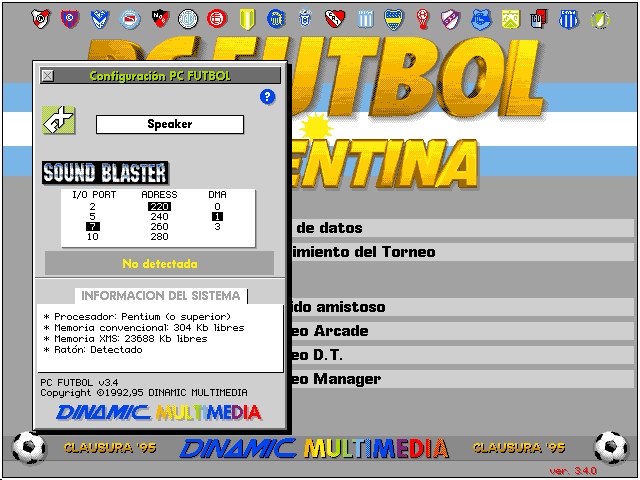Open the INFORMACION DEL SISTEMA tab

click(x=161, y=296)
